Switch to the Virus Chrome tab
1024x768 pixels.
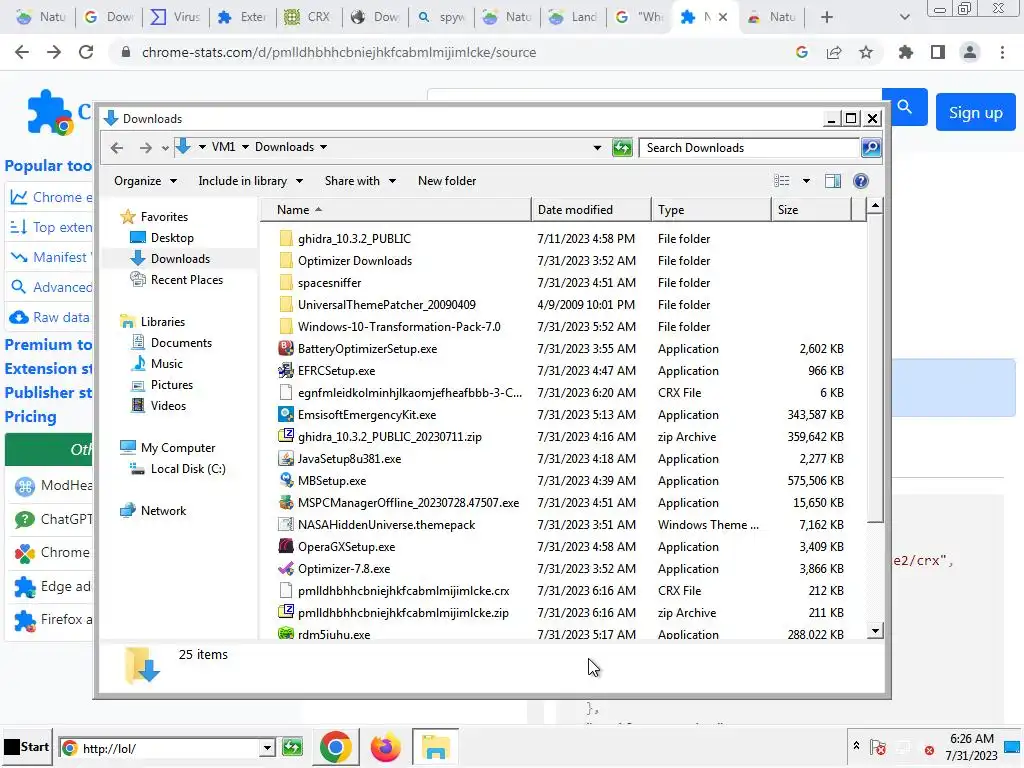coord(176,17)
